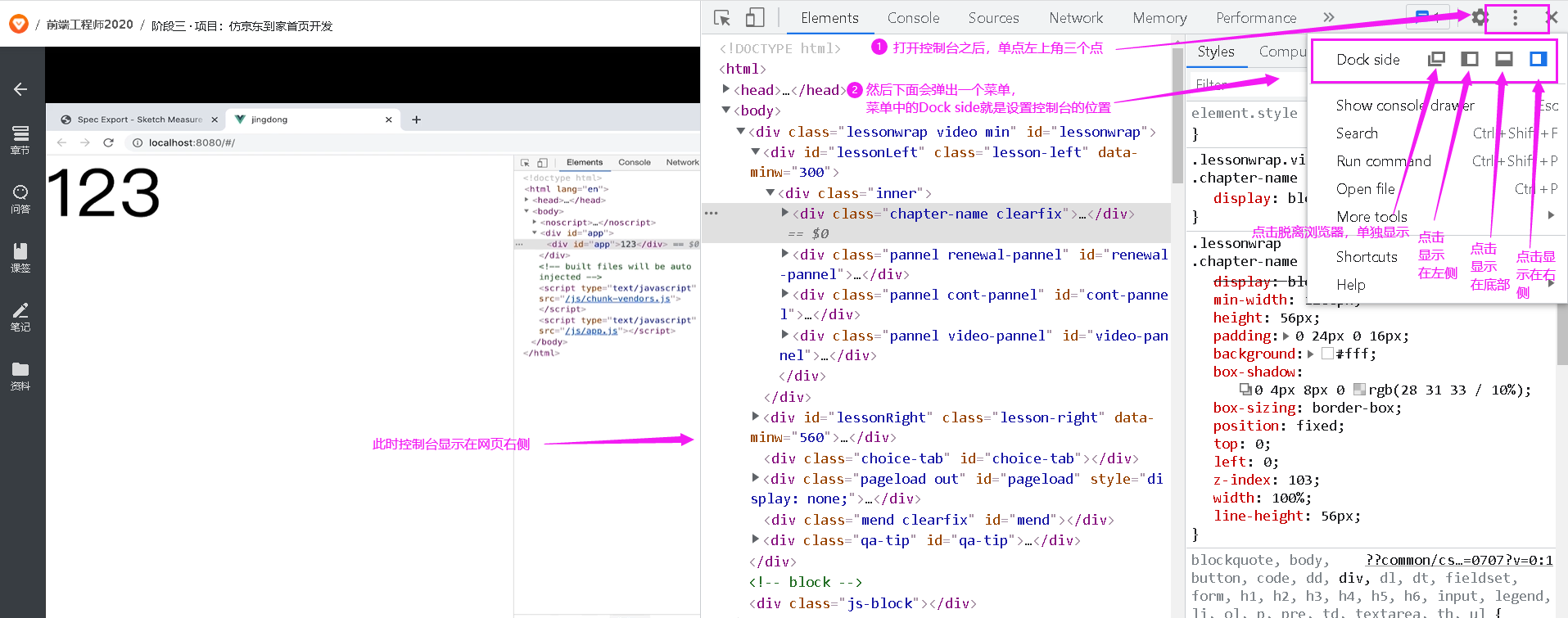Click back arrow in inner browser toolbar
Viewport: 1568px width, 618px height.
pyautogui.click(x=62, y=142)
